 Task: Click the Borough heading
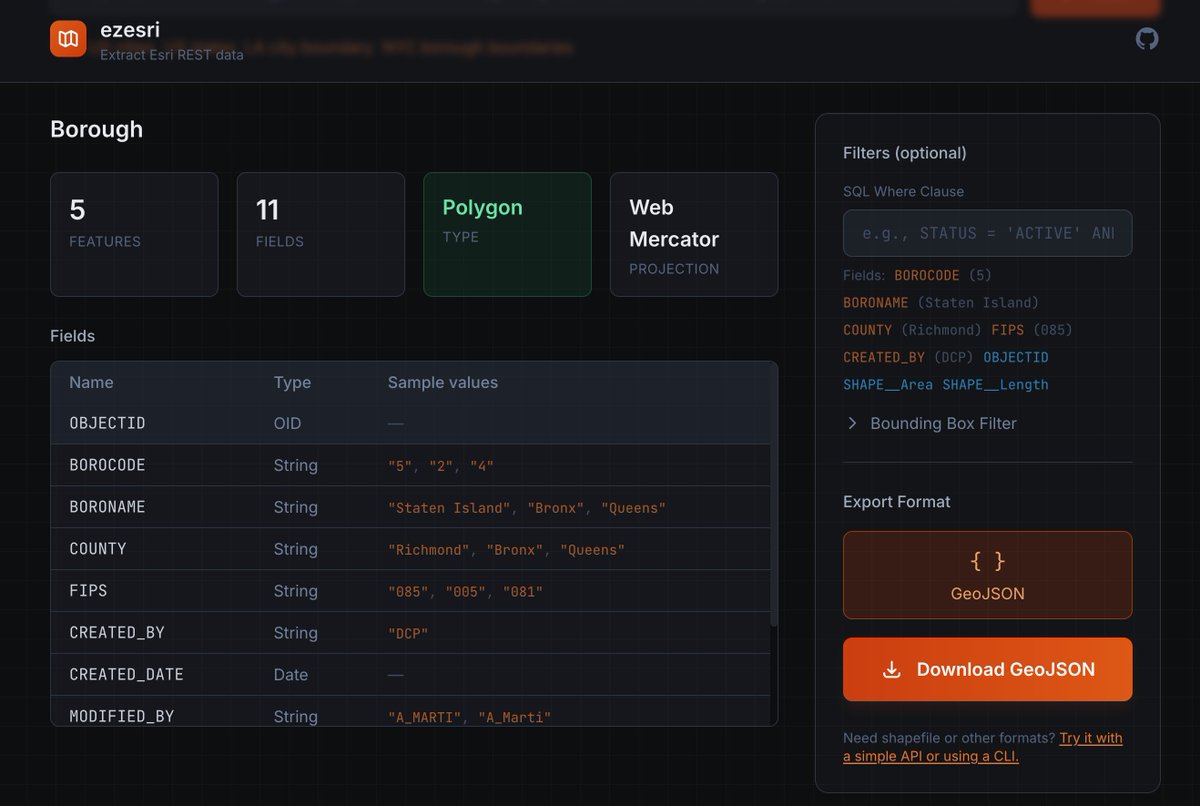point(97,129)
